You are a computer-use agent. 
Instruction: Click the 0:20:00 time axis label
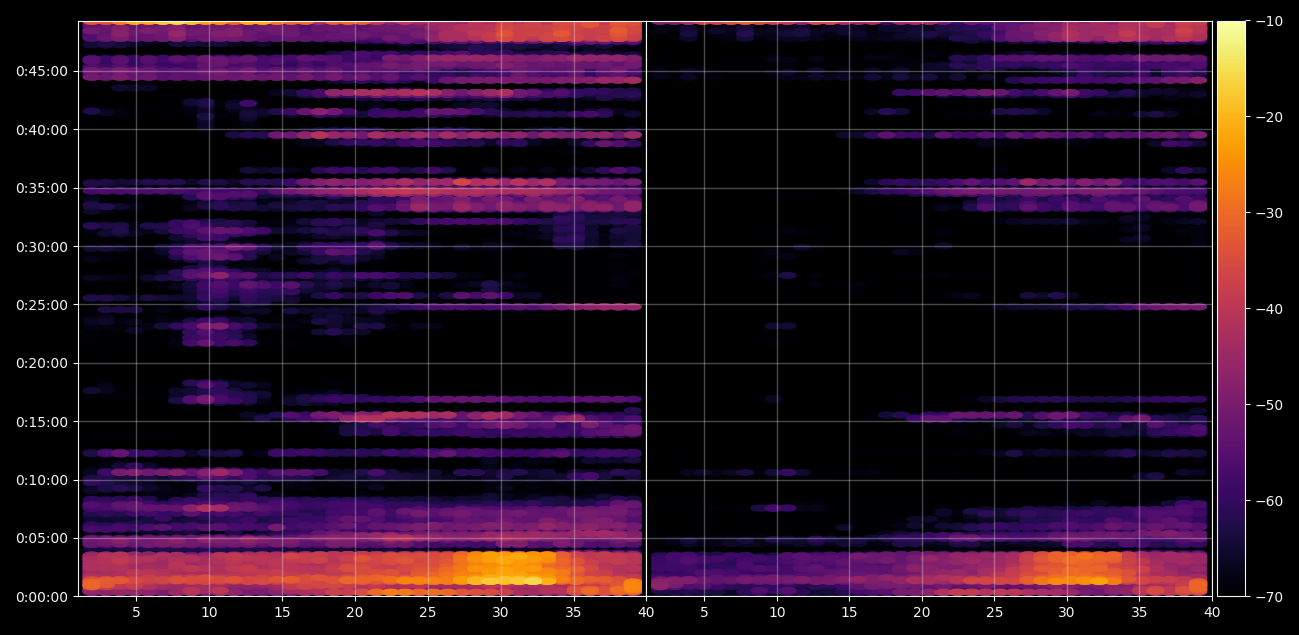tap(42, 363)
